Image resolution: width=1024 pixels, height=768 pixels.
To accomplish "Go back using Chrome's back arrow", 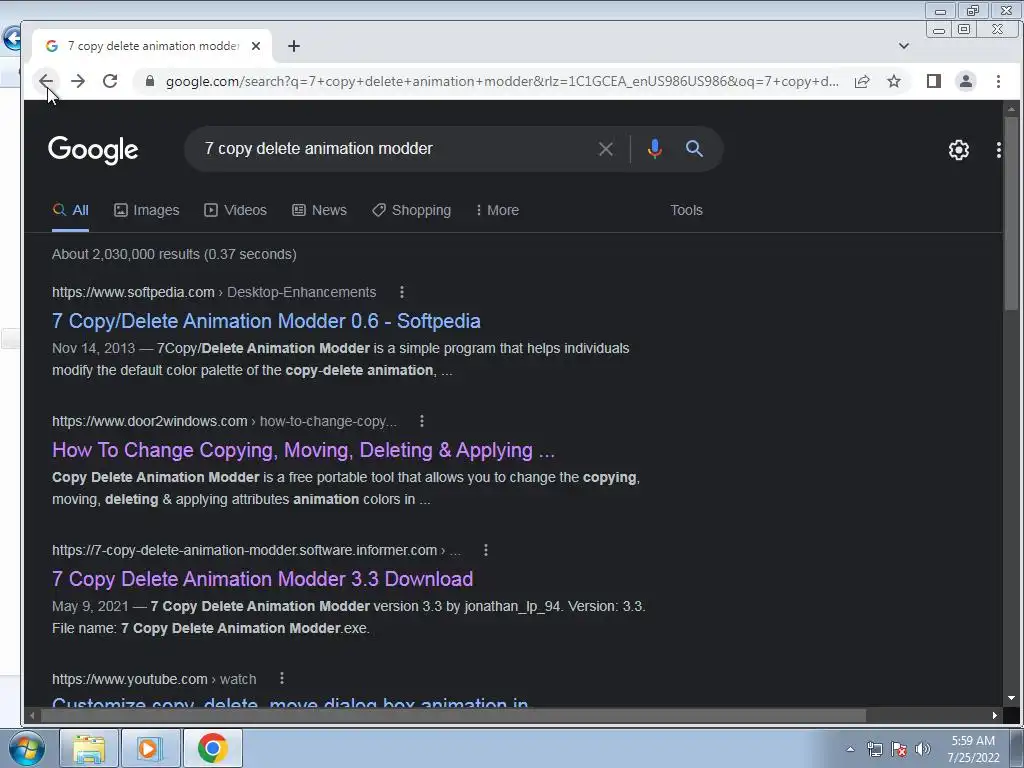I will (46, 81).
